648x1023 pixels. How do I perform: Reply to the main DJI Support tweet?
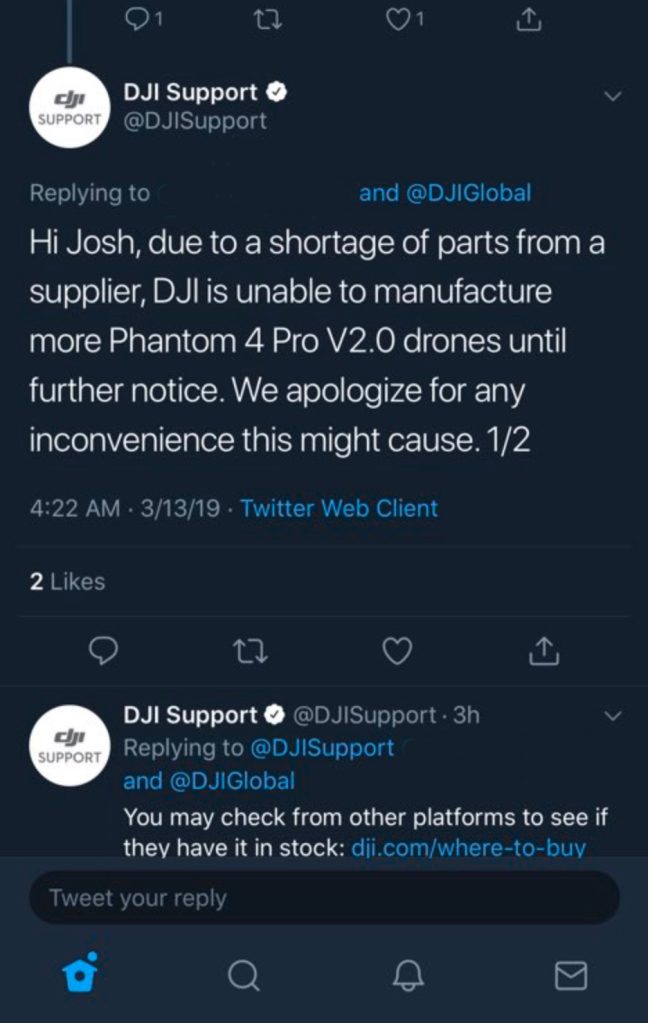click(x=104, y=651)
